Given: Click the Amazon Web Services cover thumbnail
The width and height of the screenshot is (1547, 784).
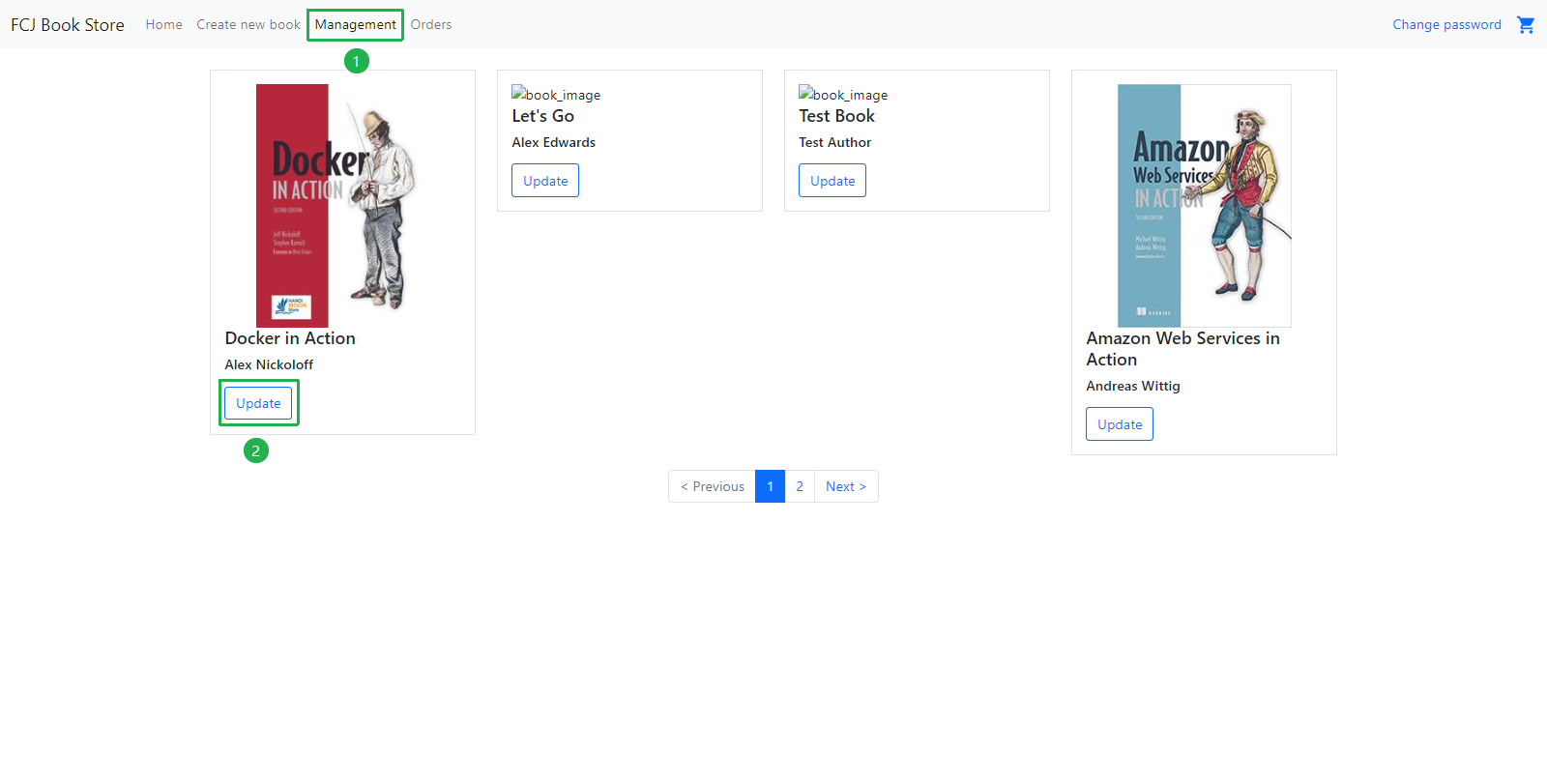Looking at the screenshot, I should tap(1205, 206).
